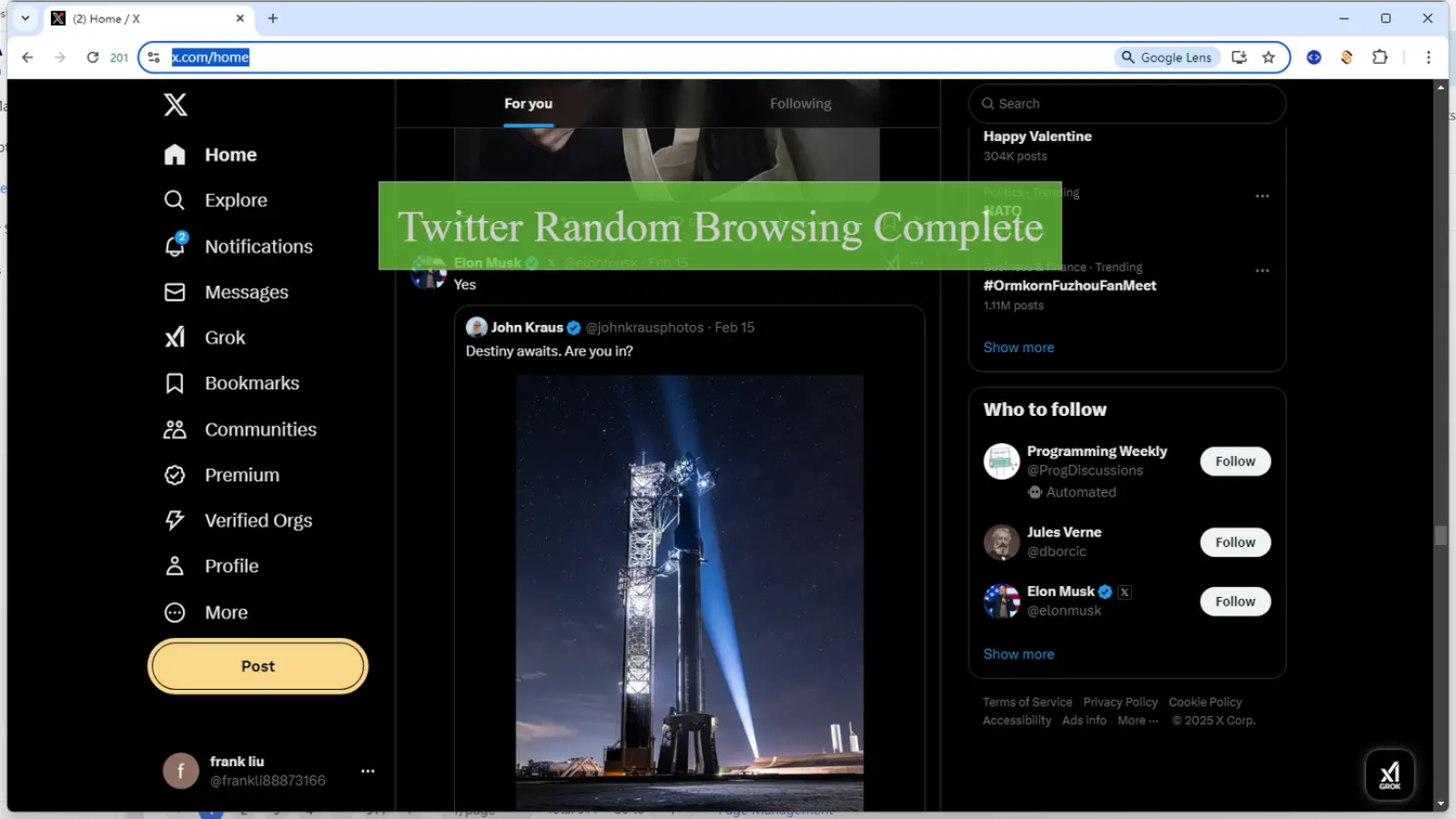Viewport: 1456px width, 819px height.
Task: Open the Explore magnifier icon
Action: 175,200
